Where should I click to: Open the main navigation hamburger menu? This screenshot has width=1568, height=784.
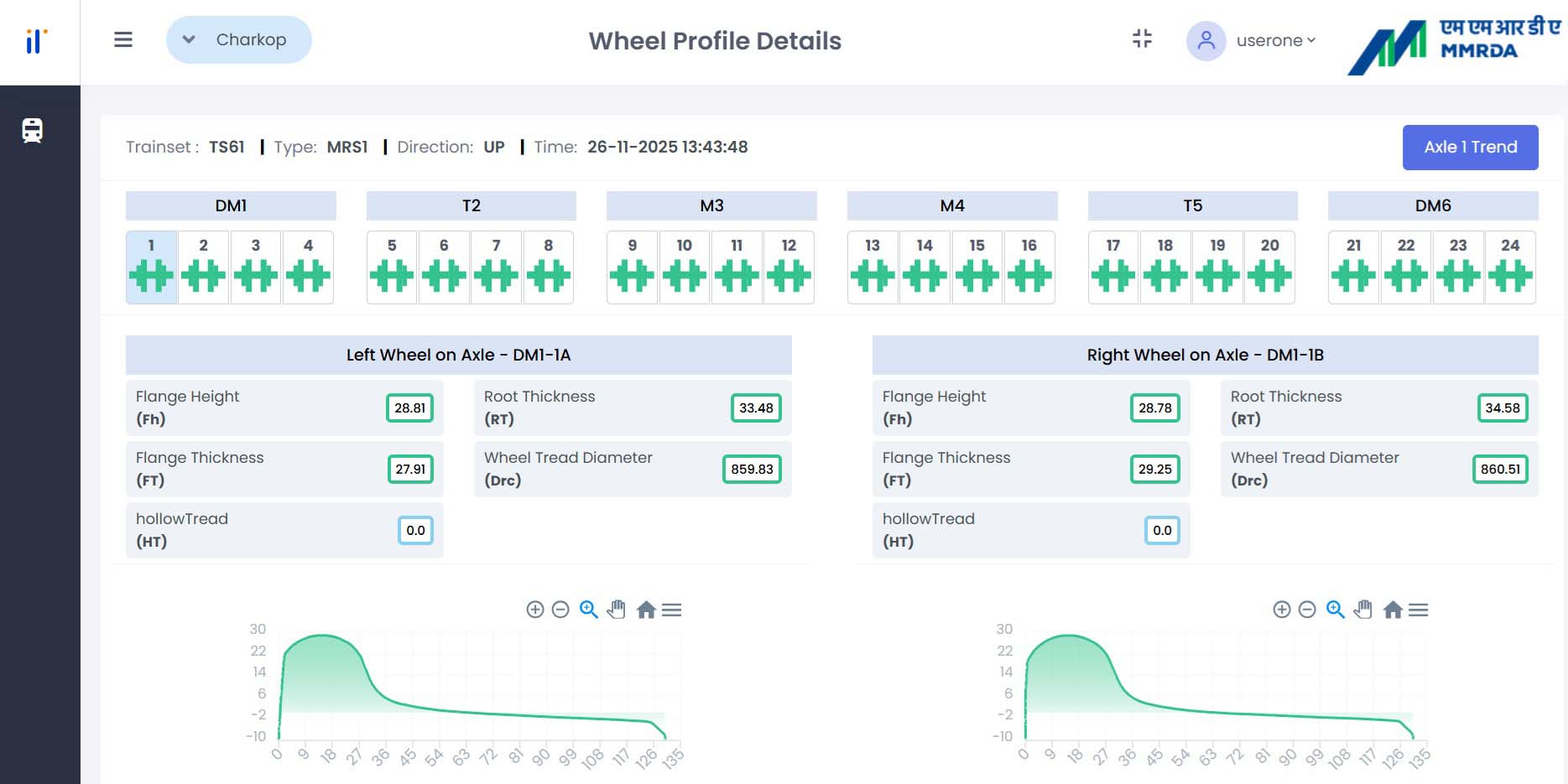coord(122,39)
